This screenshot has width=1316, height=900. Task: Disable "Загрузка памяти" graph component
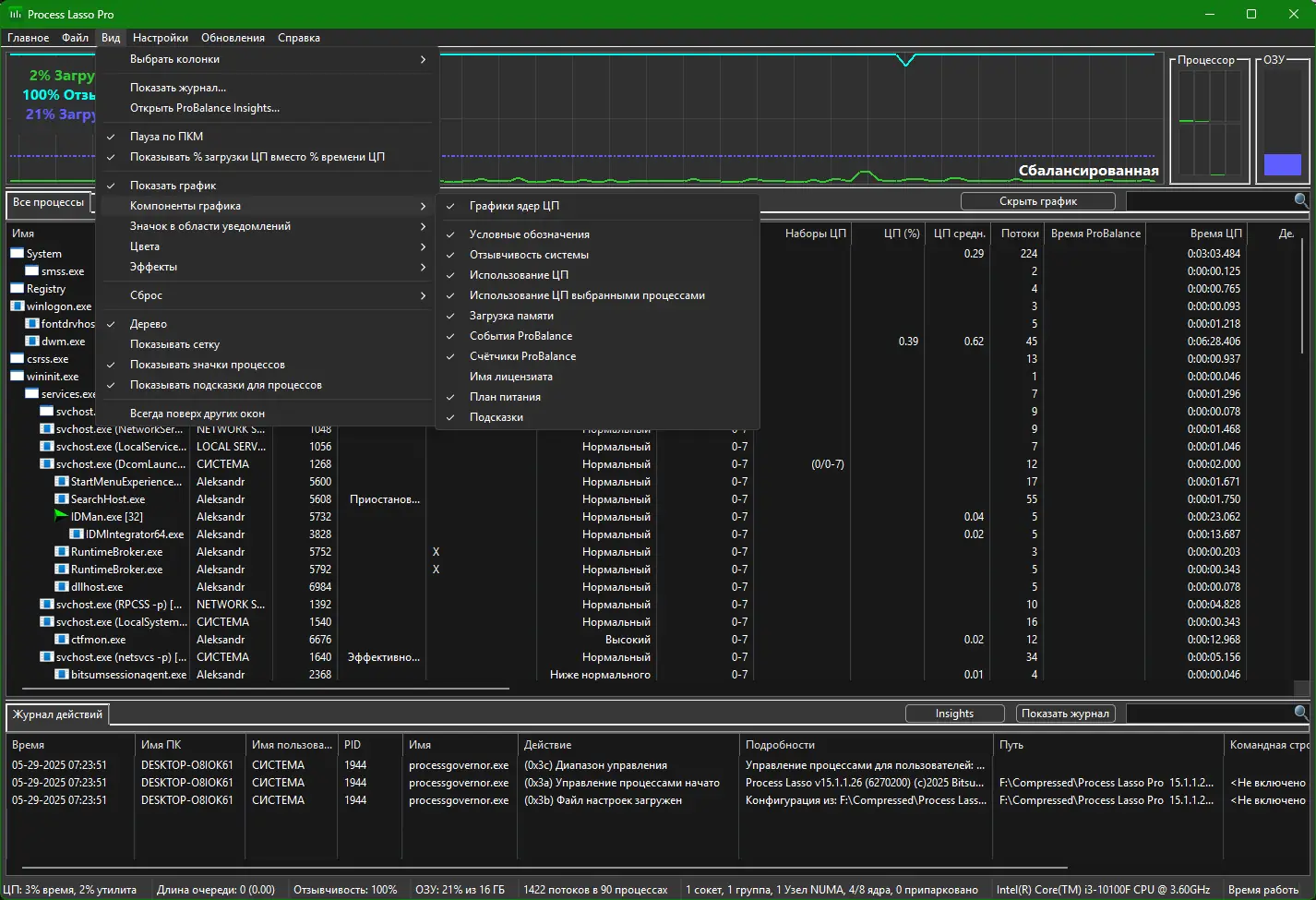(x=511, y=316)
